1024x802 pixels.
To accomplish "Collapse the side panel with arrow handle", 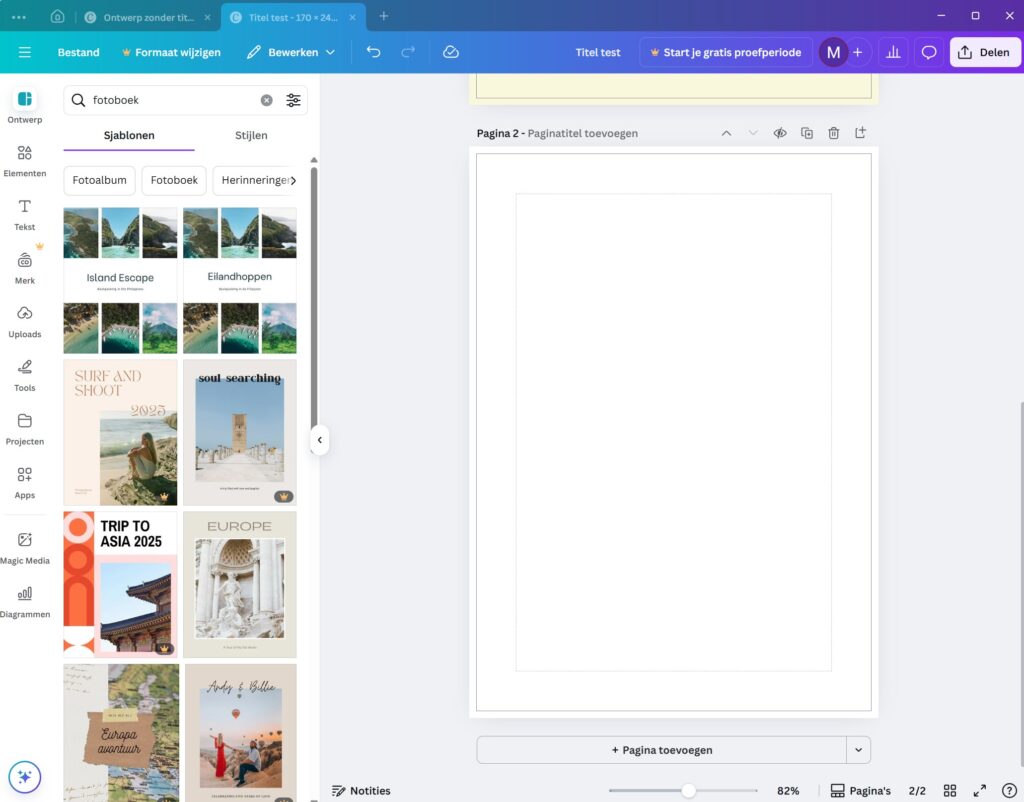I will [x=319, y=440].
